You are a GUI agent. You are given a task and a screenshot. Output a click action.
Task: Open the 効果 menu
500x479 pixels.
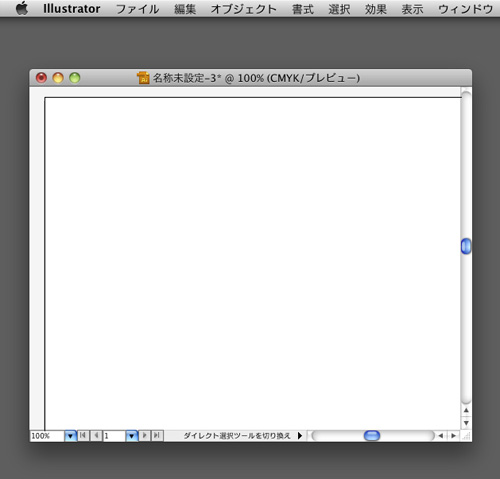376,9
